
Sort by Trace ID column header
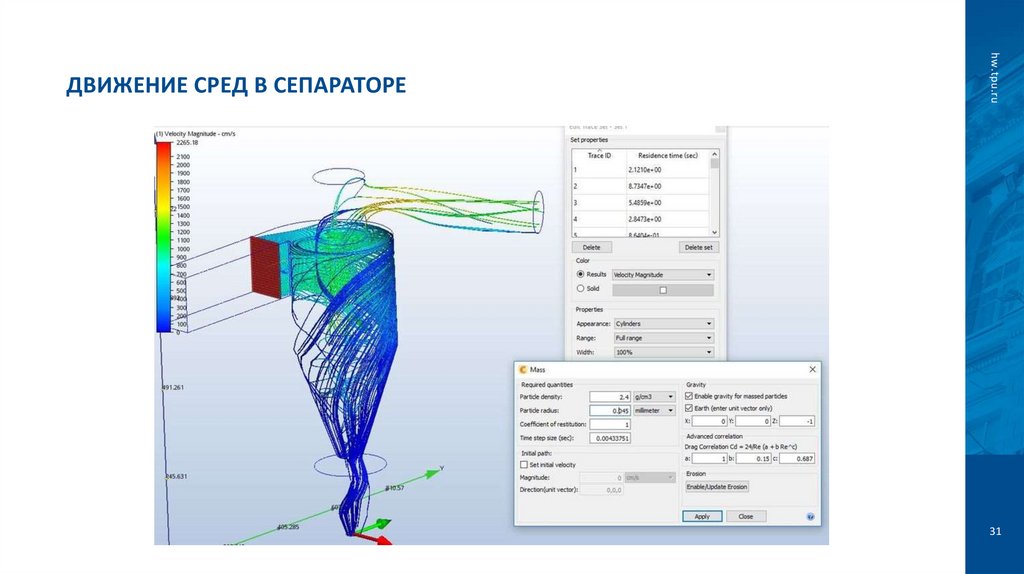600,155
